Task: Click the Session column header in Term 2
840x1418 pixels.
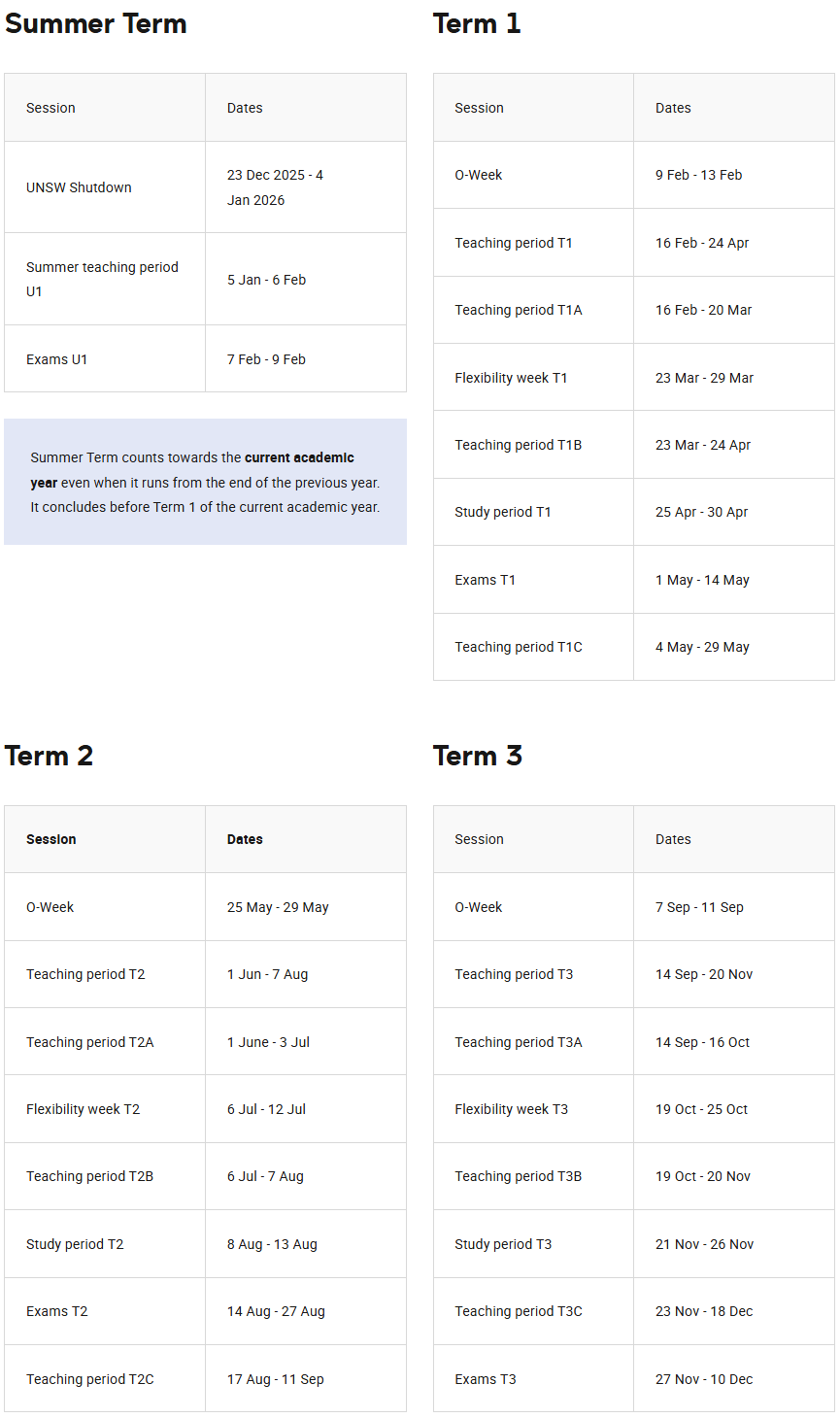Action: [x=51, y=839]
